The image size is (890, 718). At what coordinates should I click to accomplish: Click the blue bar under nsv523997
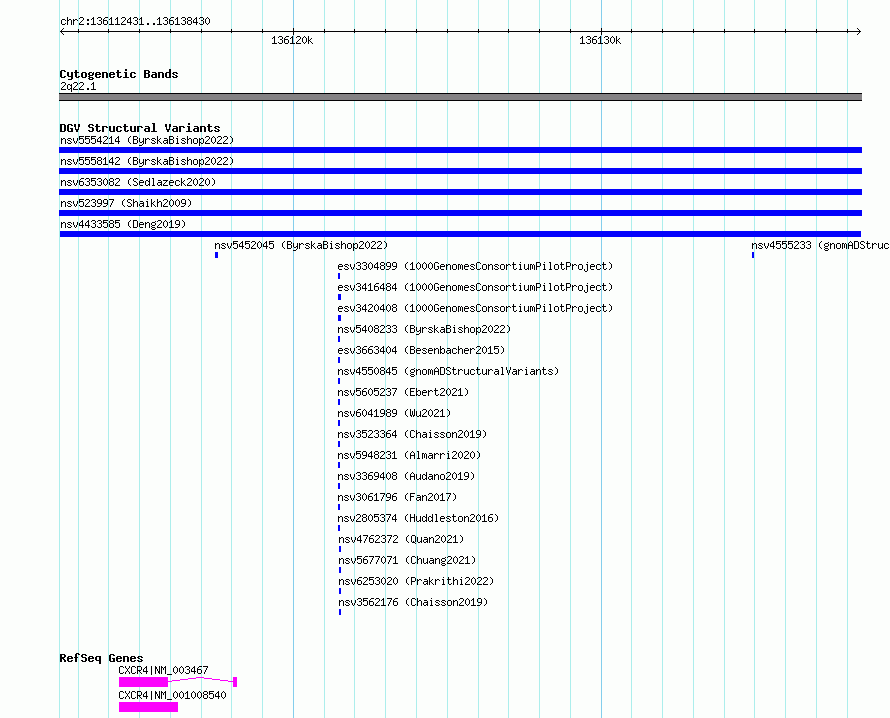click(460, 213)
